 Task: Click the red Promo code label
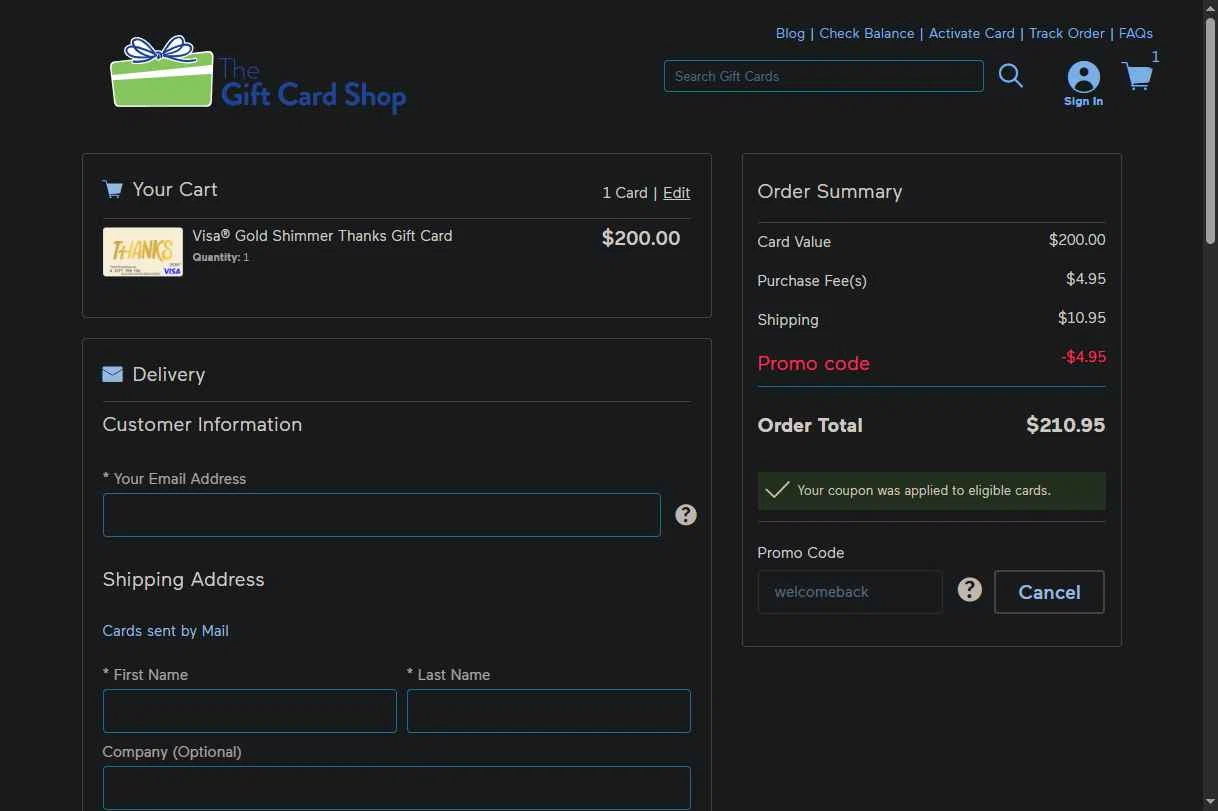click(814, 363)
